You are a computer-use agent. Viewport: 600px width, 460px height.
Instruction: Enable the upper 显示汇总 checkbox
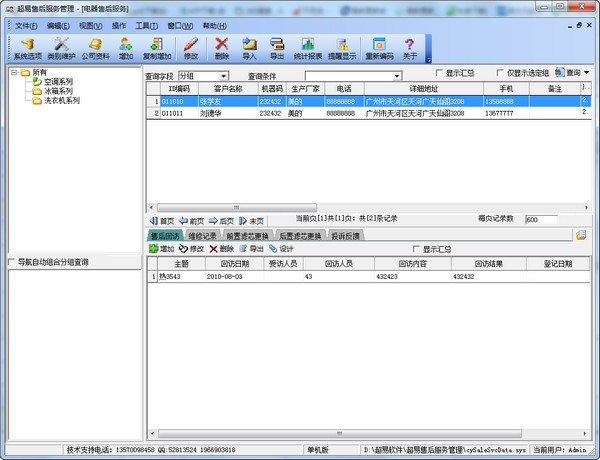click(x=440, y=74)
